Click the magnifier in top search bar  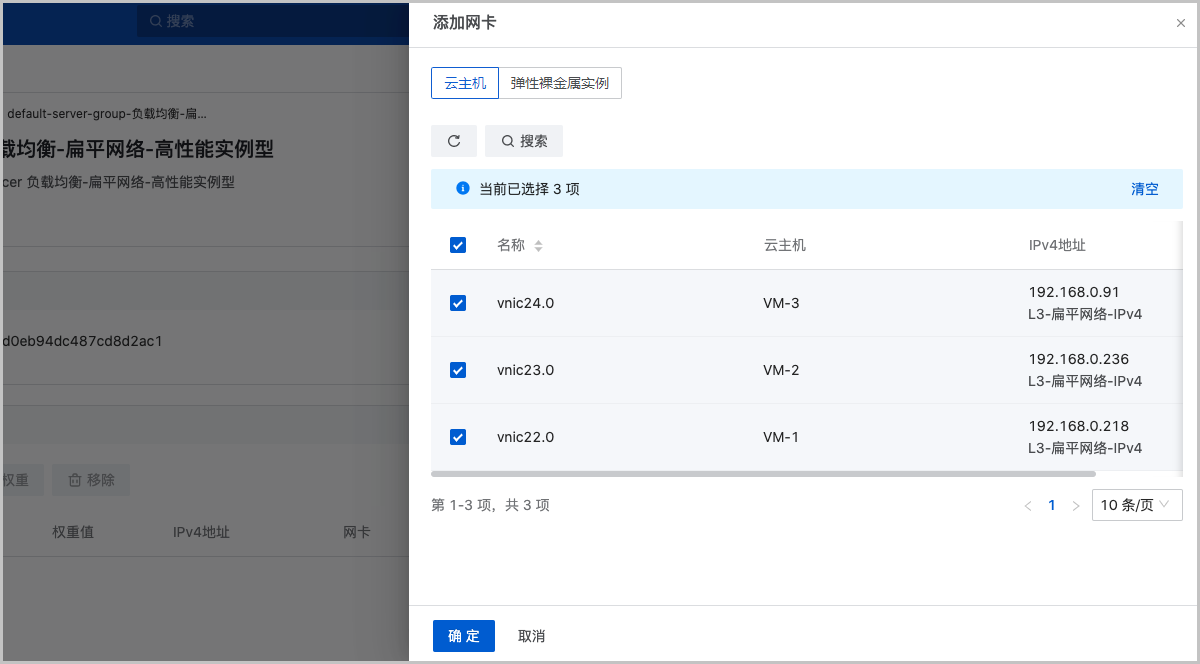[x=155, y=20]
